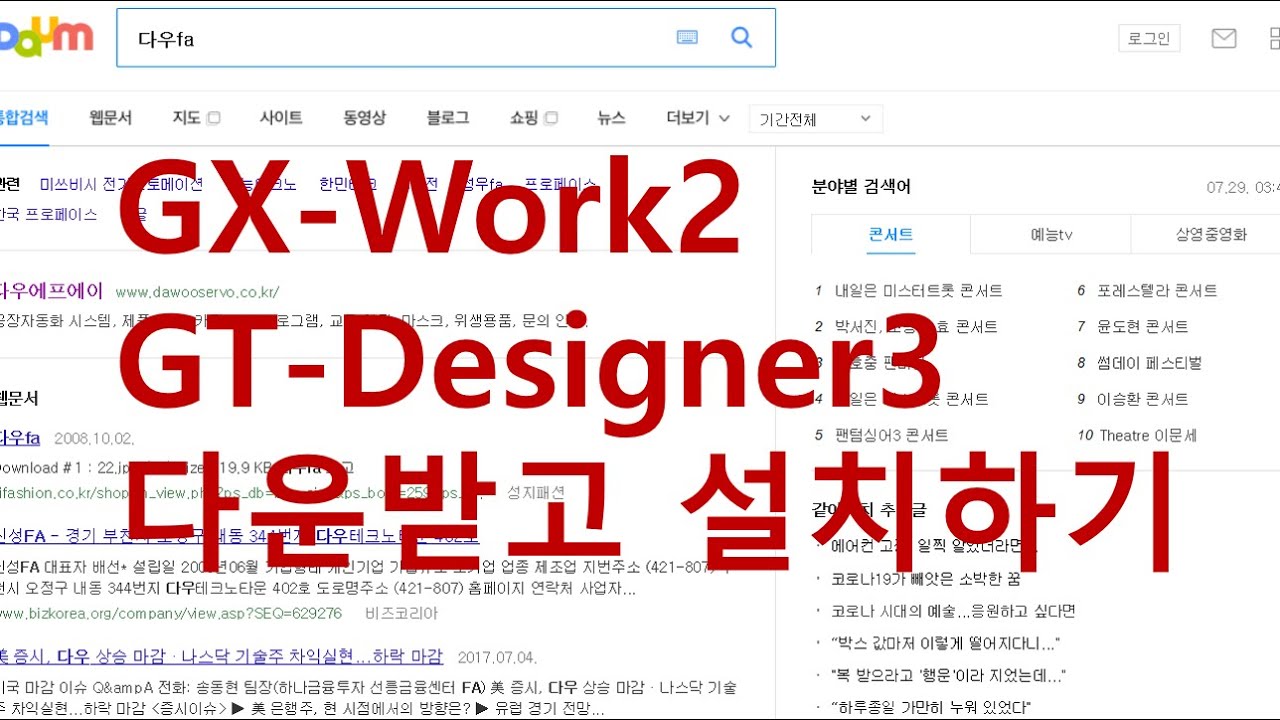Click ranked keyword 윤도현 콘서트
Viewport: 1280px width, 720px height.
[x=1142, y=327]
